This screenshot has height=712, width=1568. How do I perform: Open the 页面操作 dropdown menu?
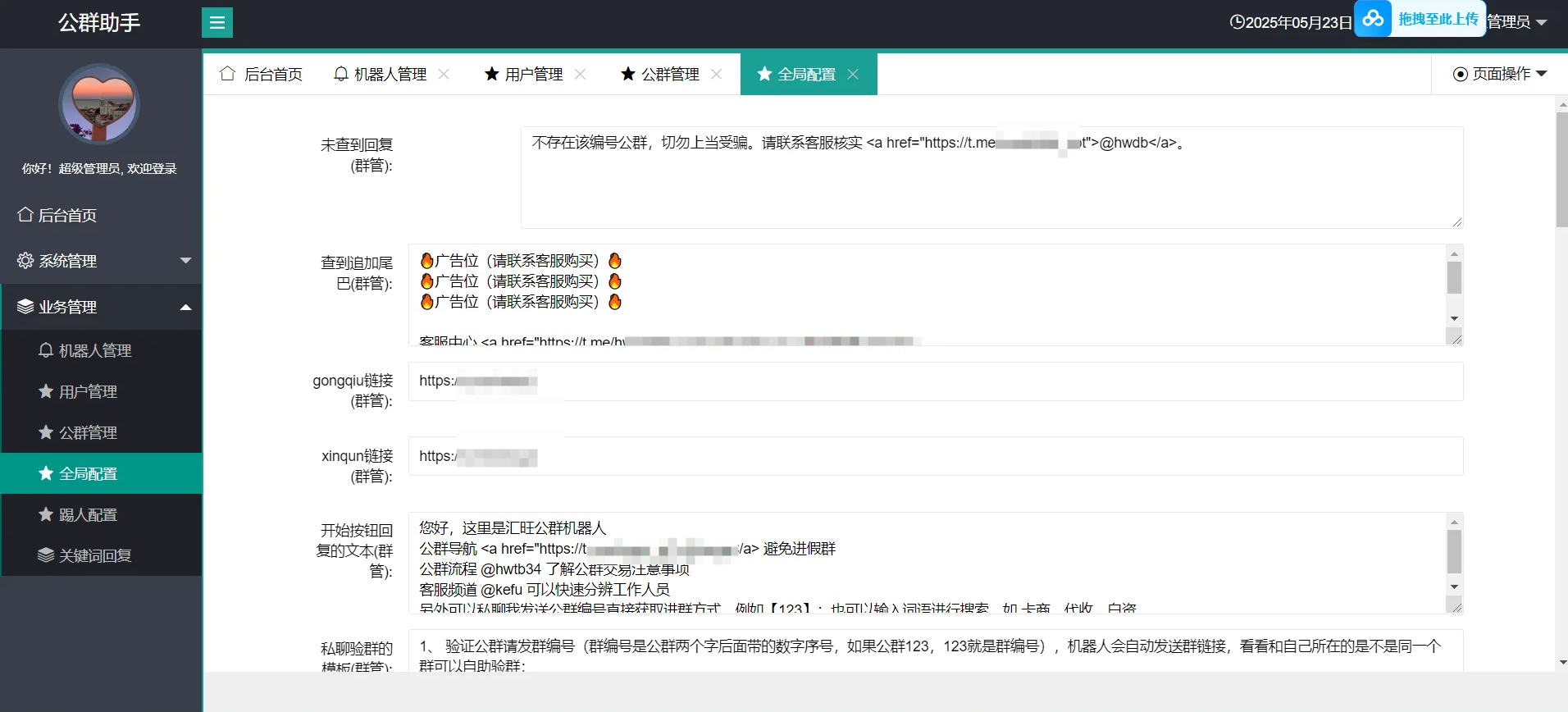click(1499, 74)
